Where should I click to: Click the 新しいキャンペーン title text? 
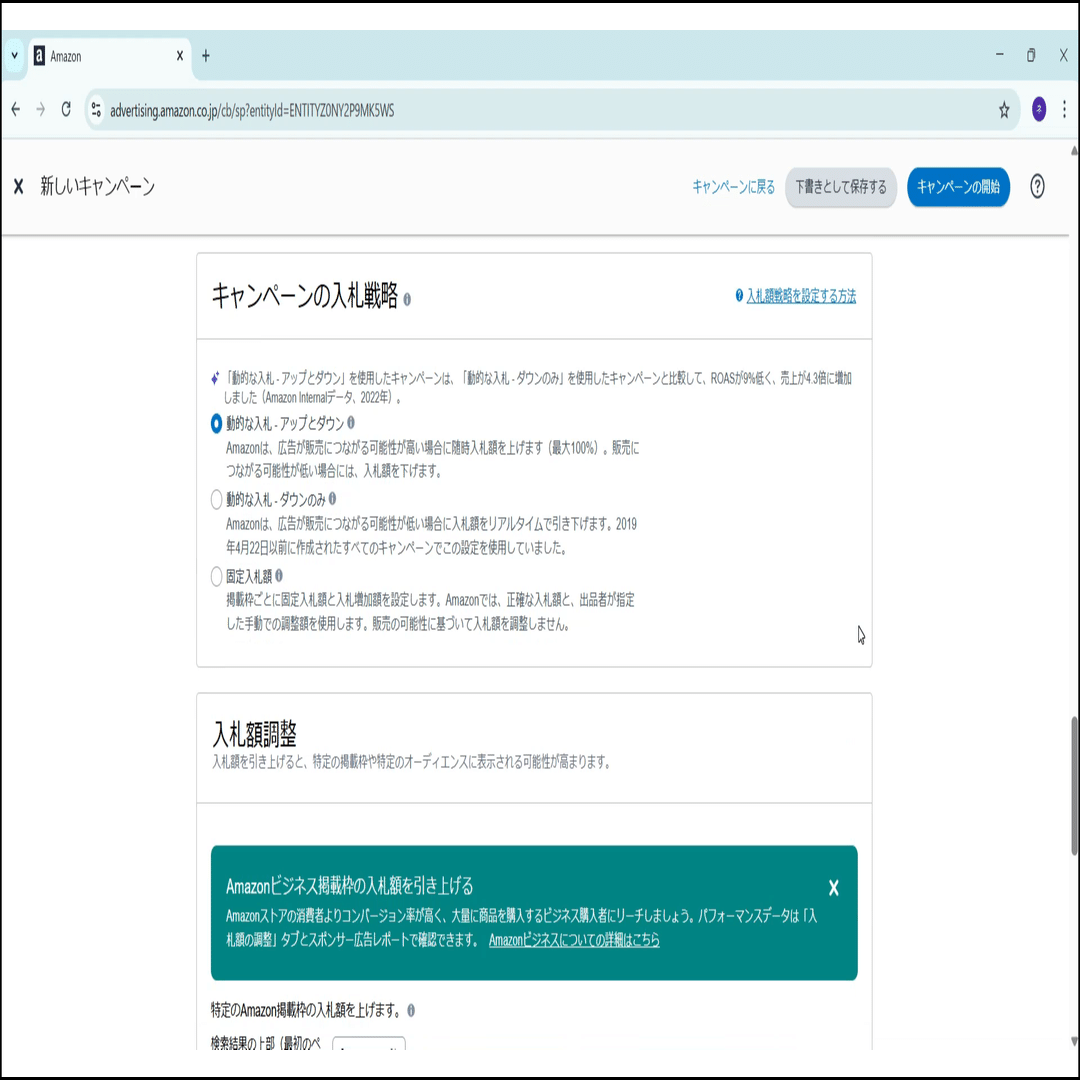click(97, 186)
